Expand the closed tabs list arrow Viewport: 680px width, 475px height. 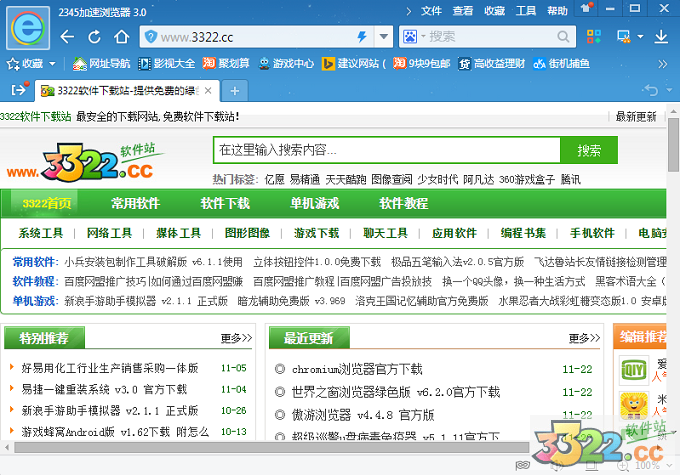[669, 90]
